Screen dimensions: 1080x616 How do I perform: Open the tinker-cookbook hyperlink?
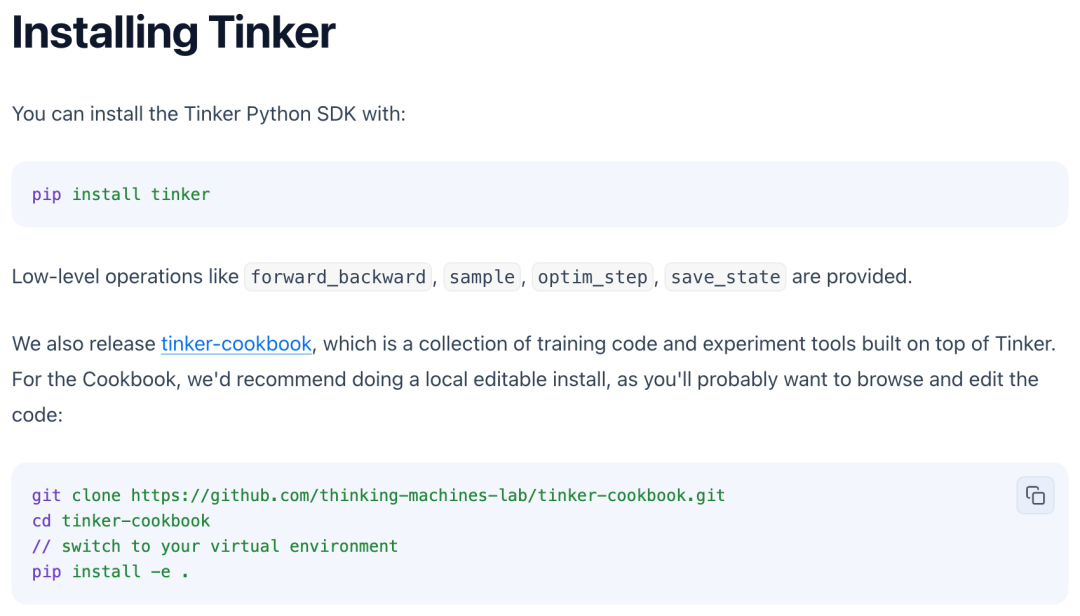click(x=236, y=344)
